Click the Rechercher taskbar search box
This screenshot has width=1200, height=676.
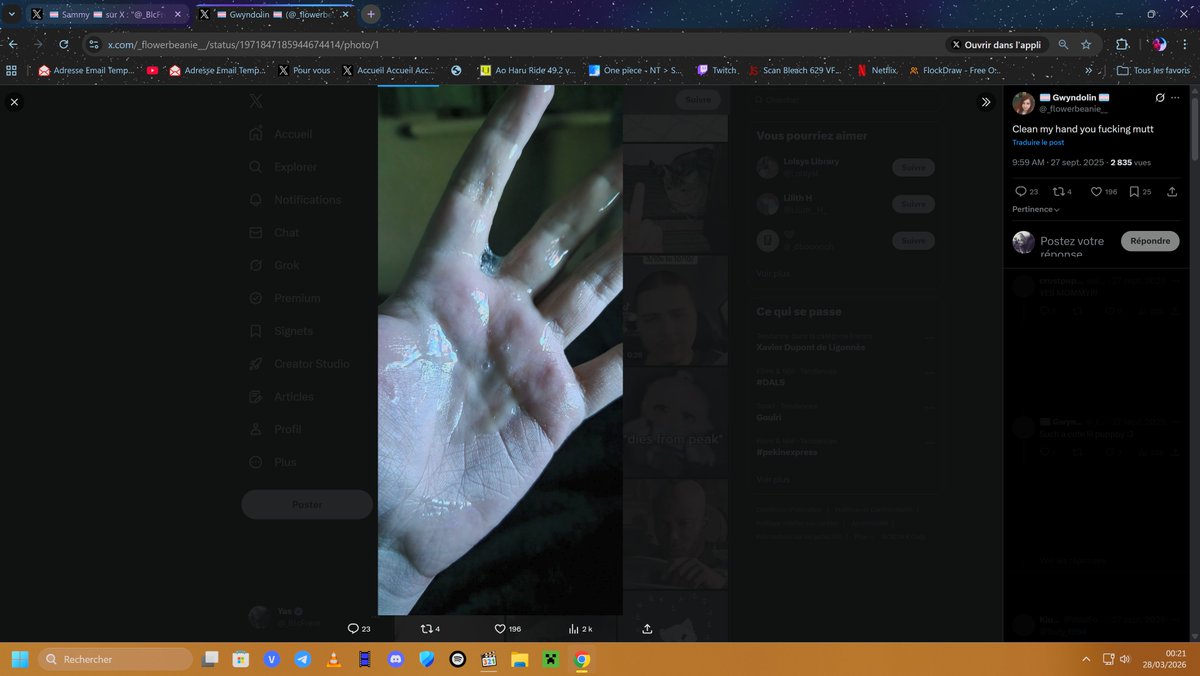pyautogui.click(x=115, y=659)
